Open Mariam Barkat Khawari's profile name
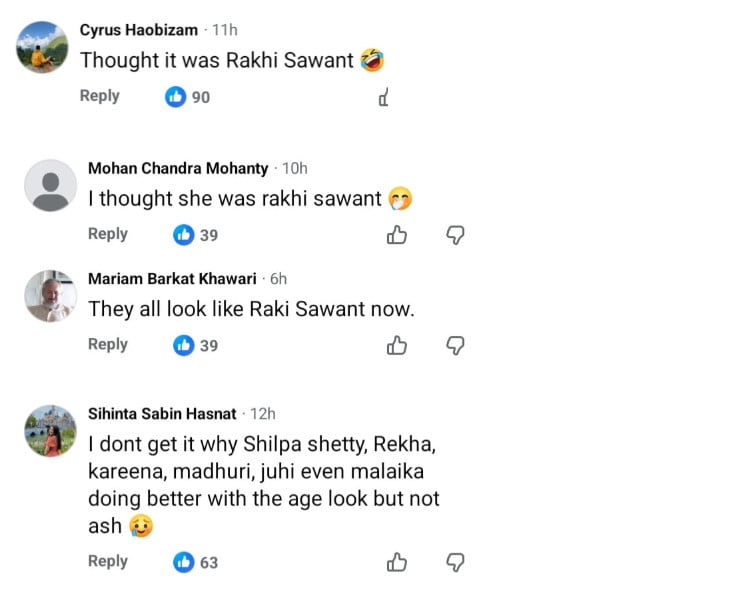Screen dimensions: 749x600 [172, 279]
